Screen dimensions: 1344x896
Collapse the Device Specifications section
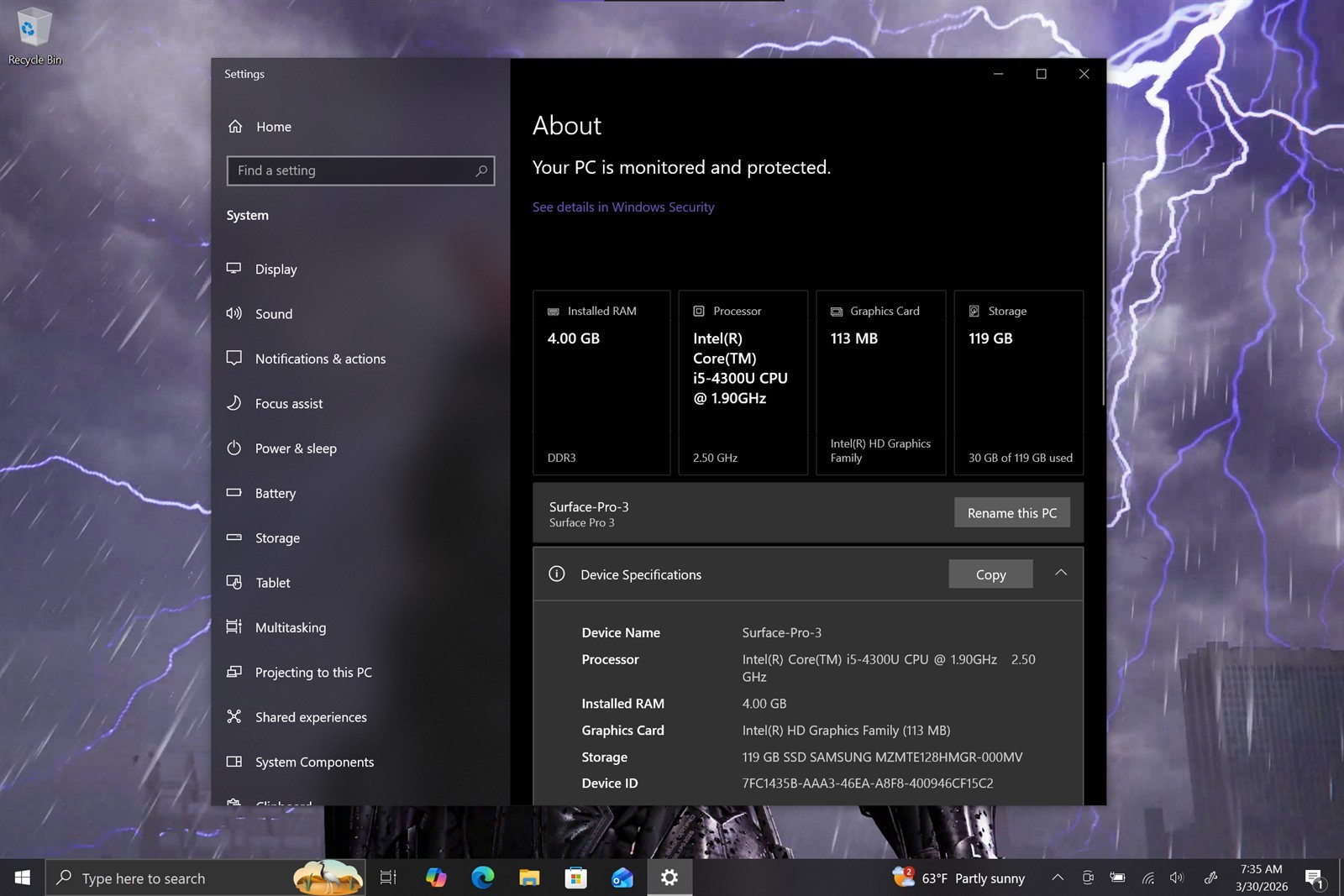1061,573
